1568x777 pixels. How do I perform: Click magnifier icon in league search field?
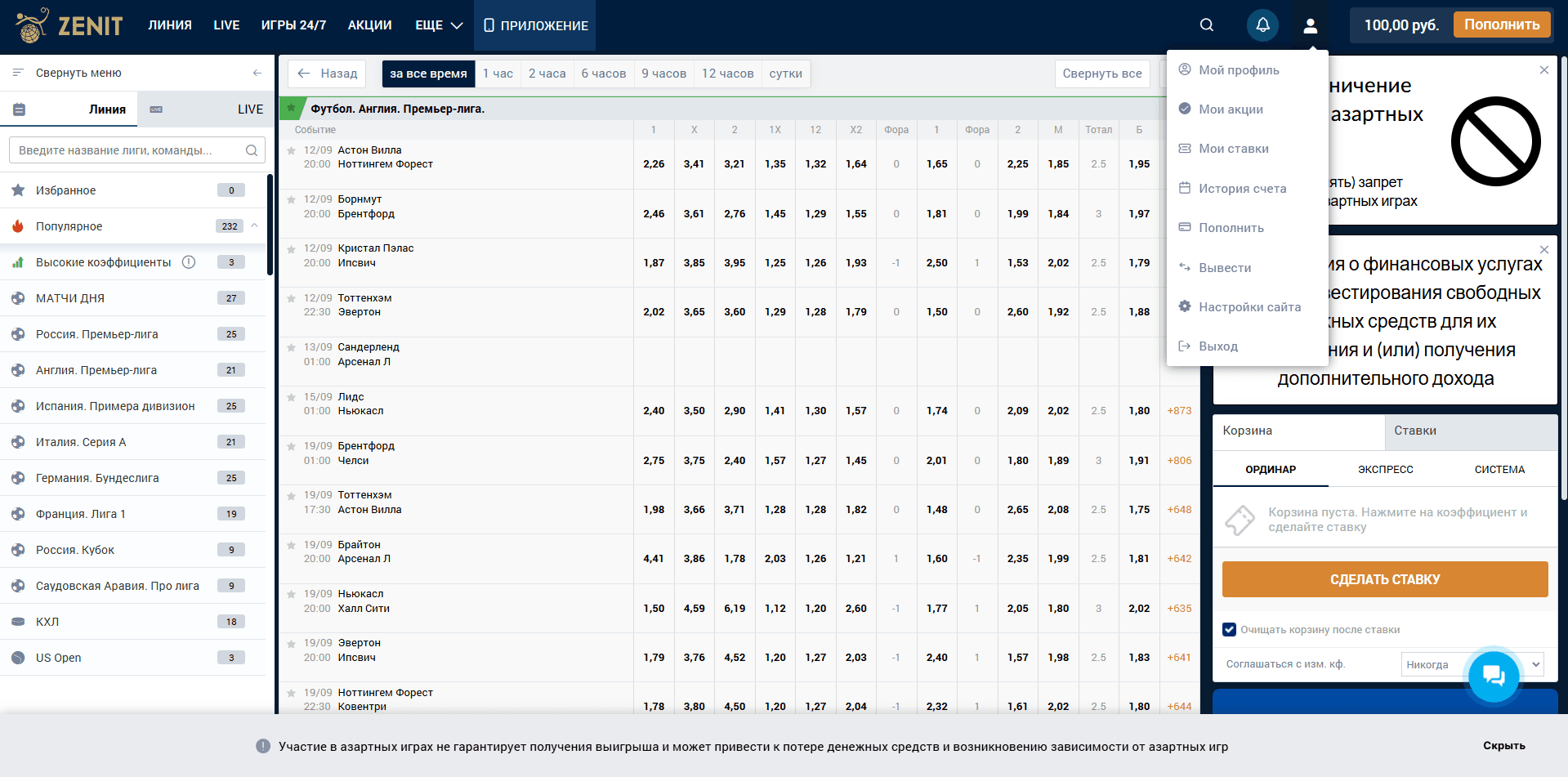click(252, 150)
